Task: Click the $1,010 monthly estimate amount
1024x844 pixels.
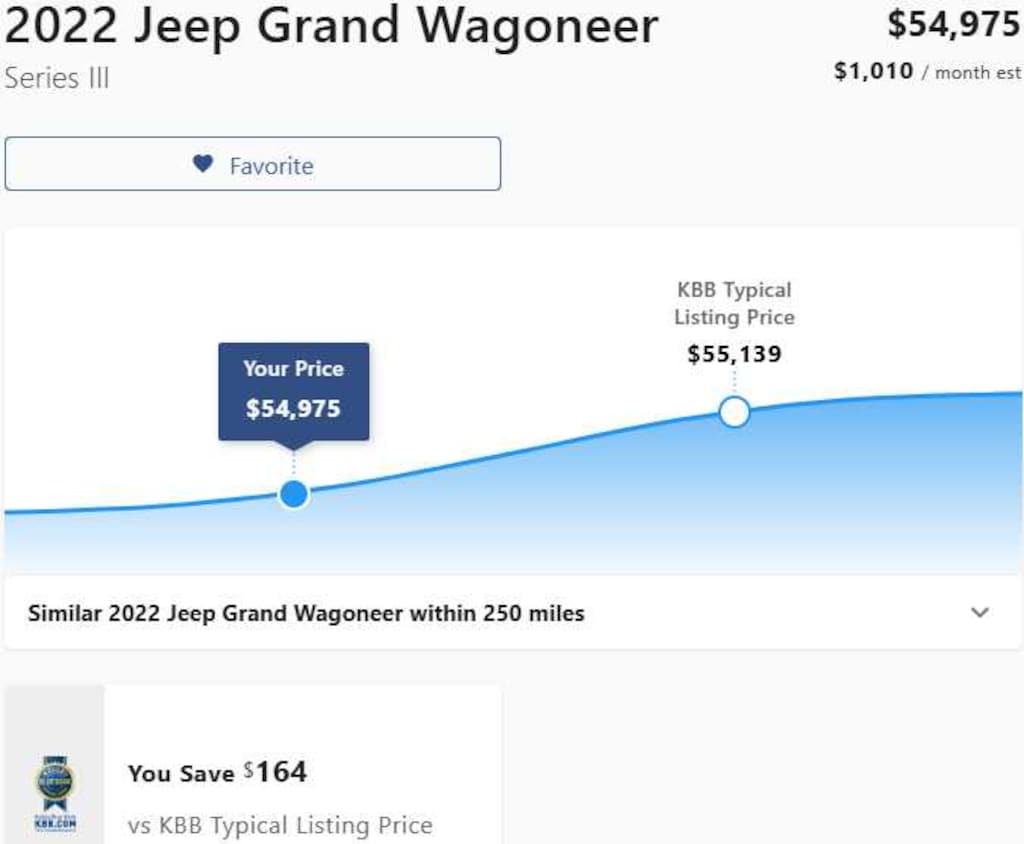Action: (873, 71)
